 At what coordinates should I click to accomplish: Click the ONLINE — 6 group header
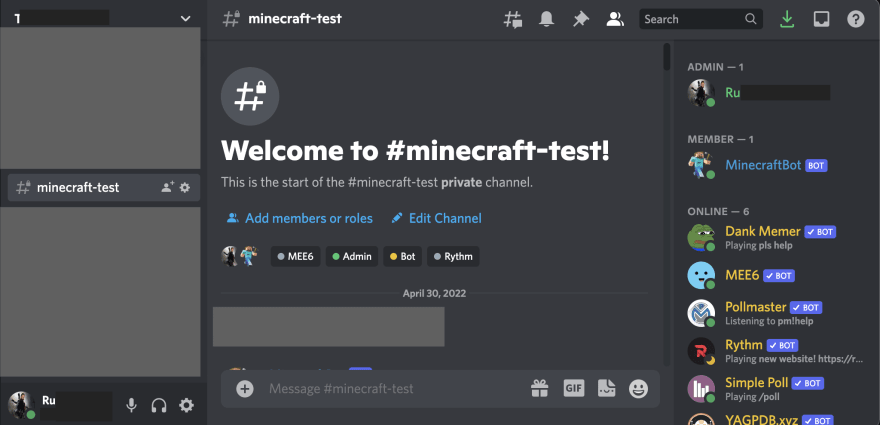(718, 212)
